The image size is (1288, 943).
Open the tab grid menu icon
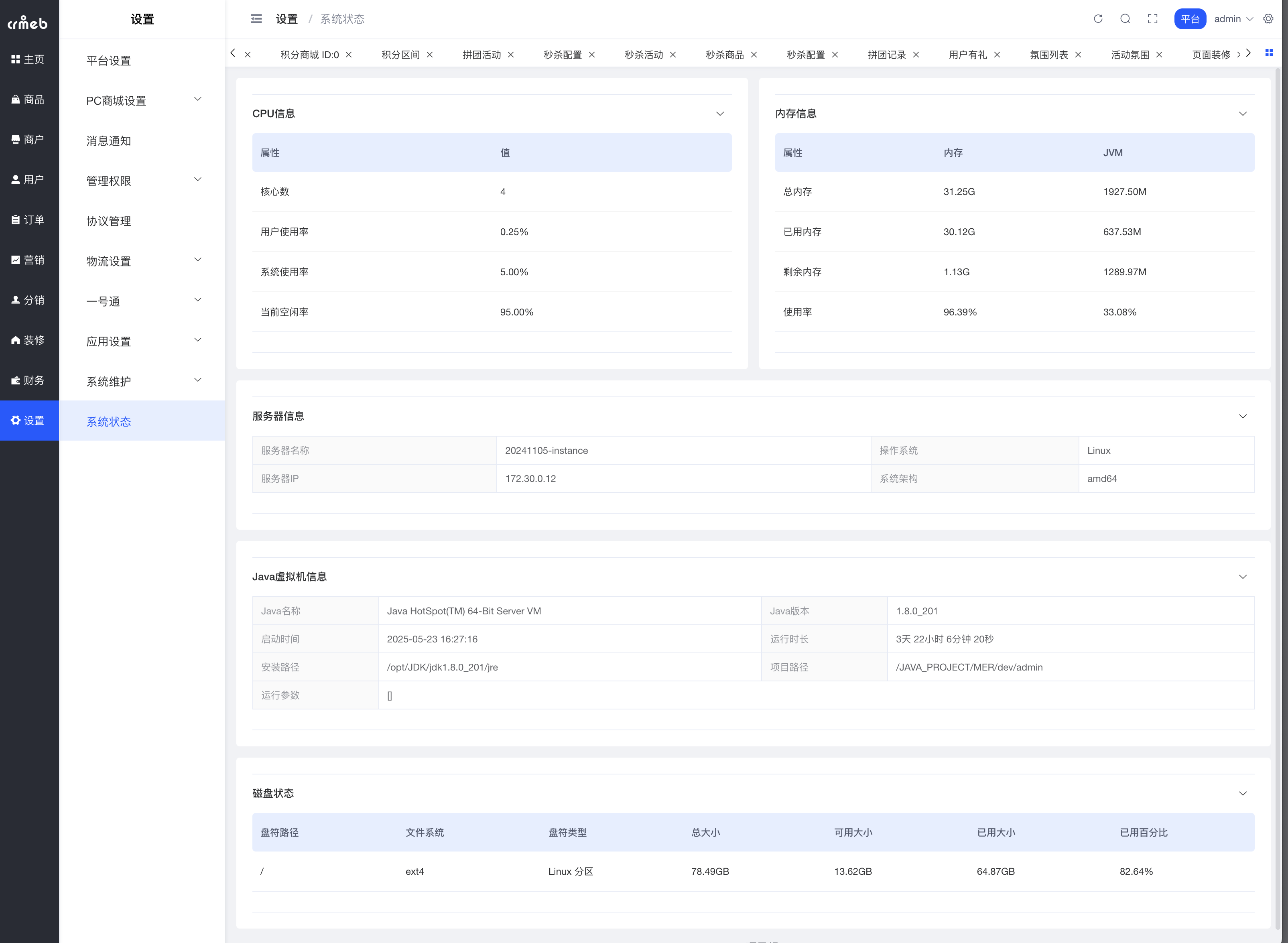click(1269, 53)
